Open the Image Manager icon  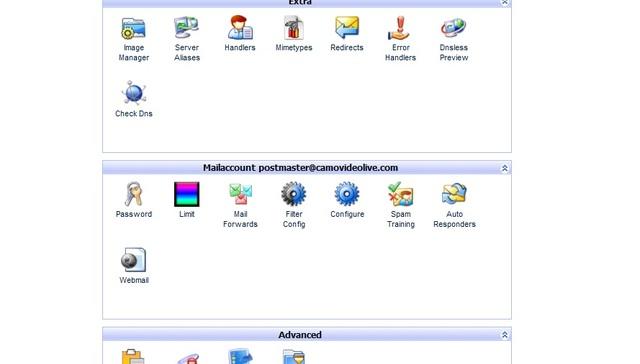pos(133,28)
